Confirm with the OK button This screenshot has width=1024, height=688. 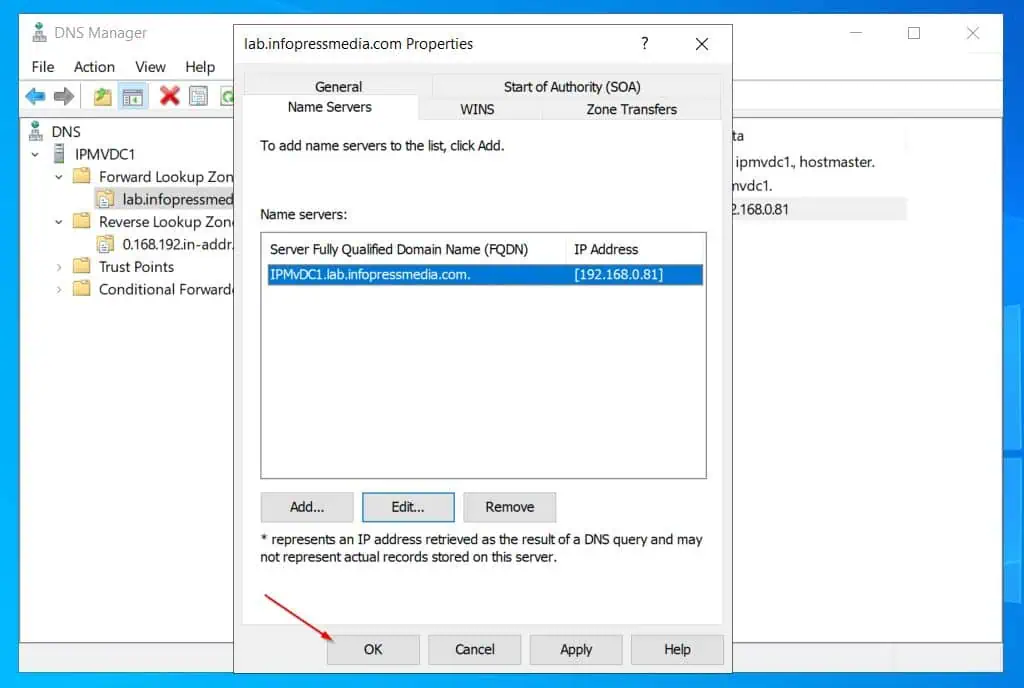(x=373, y=649)
